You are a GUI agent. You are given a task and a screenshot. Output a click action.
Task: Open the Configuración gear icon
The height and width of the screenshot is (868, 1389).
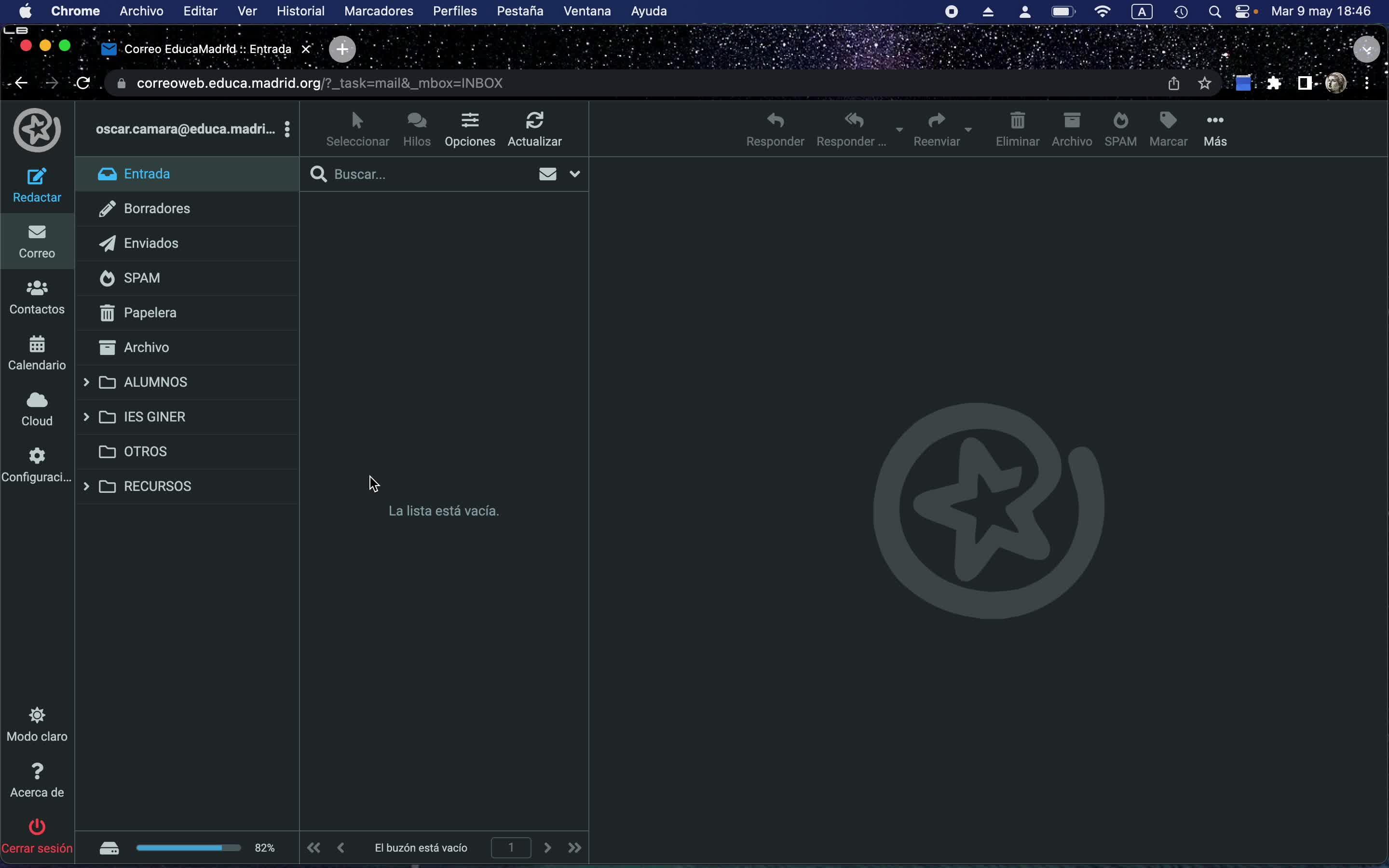(37, 456)
